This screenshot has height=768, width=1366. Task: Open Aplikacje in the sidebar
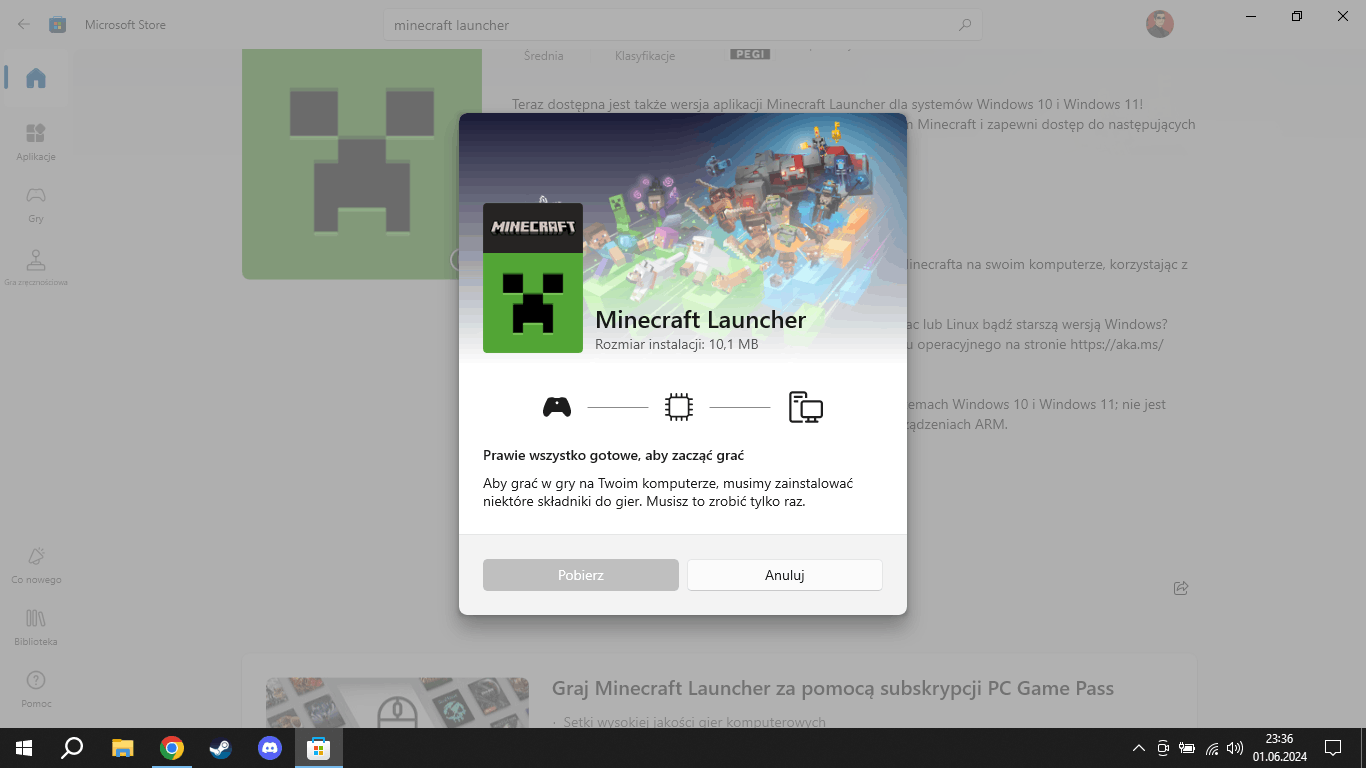tap(36, 142)
